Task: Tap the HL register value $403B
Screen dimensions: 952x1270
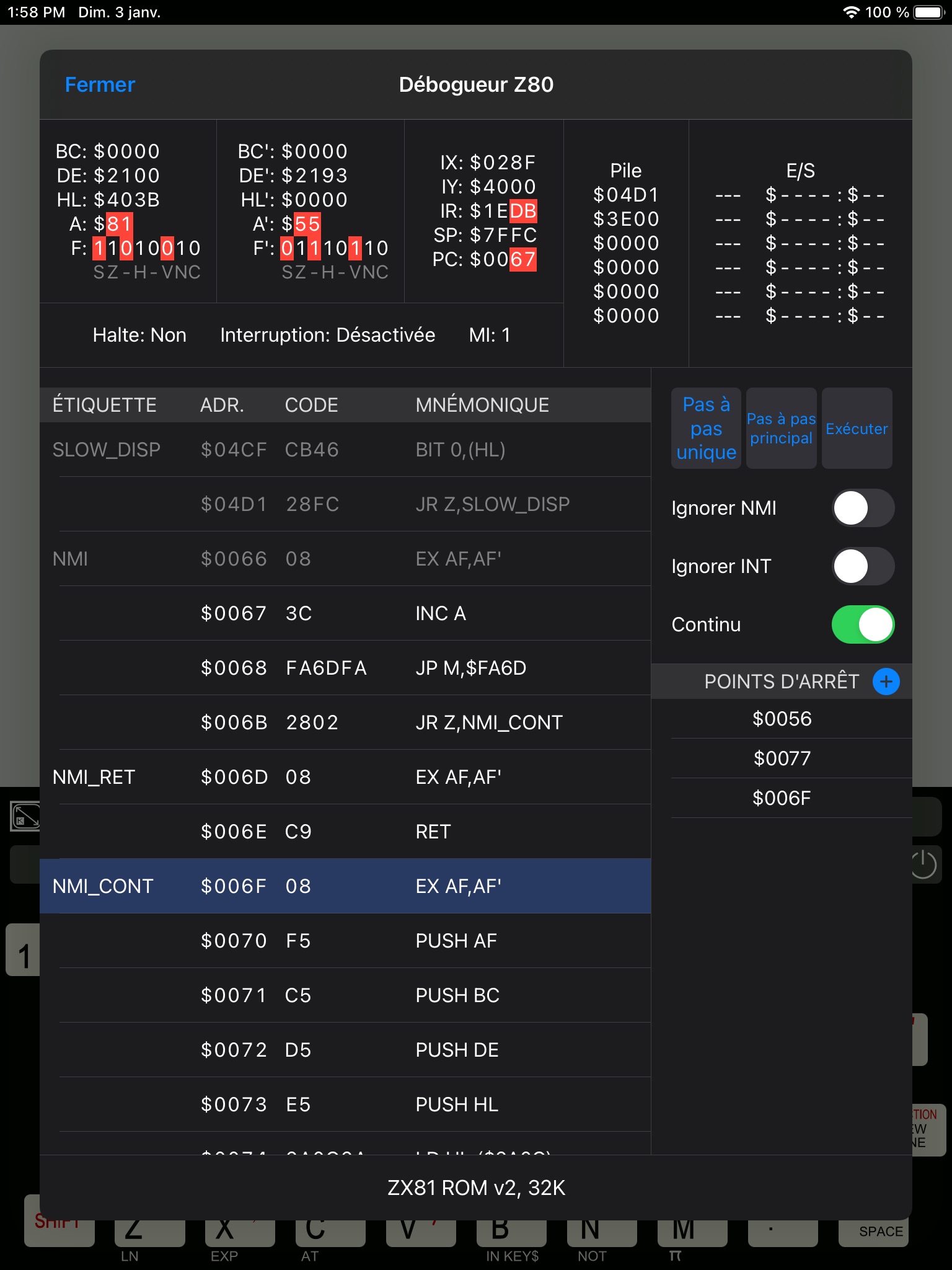Action: click(x=127, y=200)
